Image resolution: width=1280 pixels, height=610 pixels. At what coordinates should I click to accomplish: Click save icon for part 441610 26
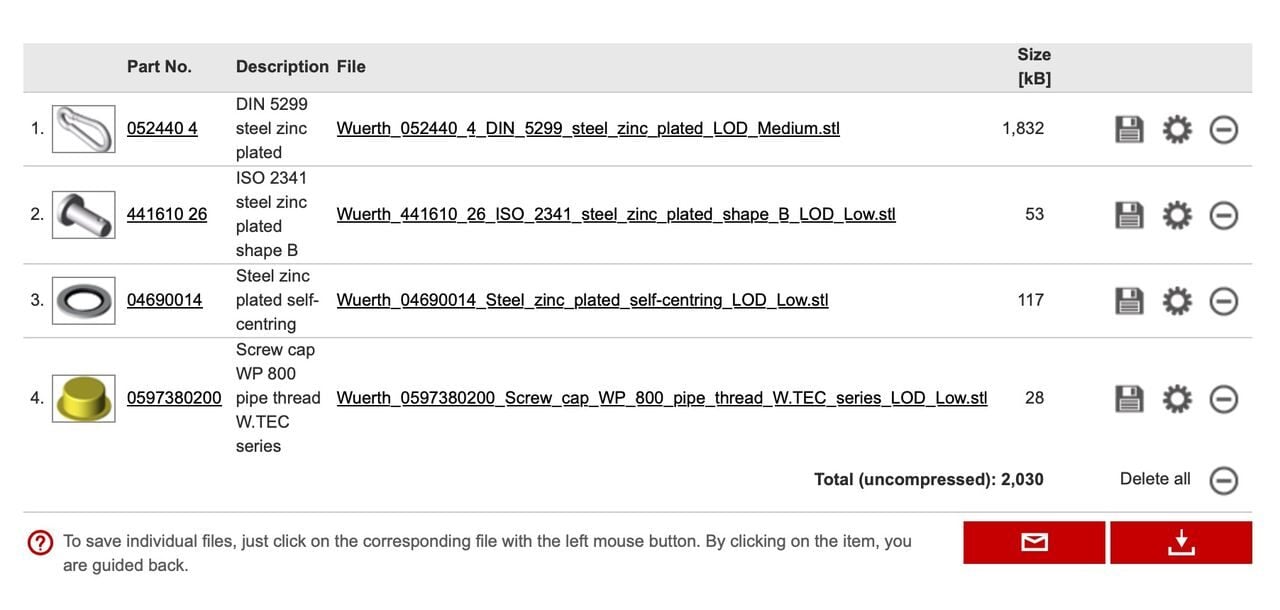1129,215
